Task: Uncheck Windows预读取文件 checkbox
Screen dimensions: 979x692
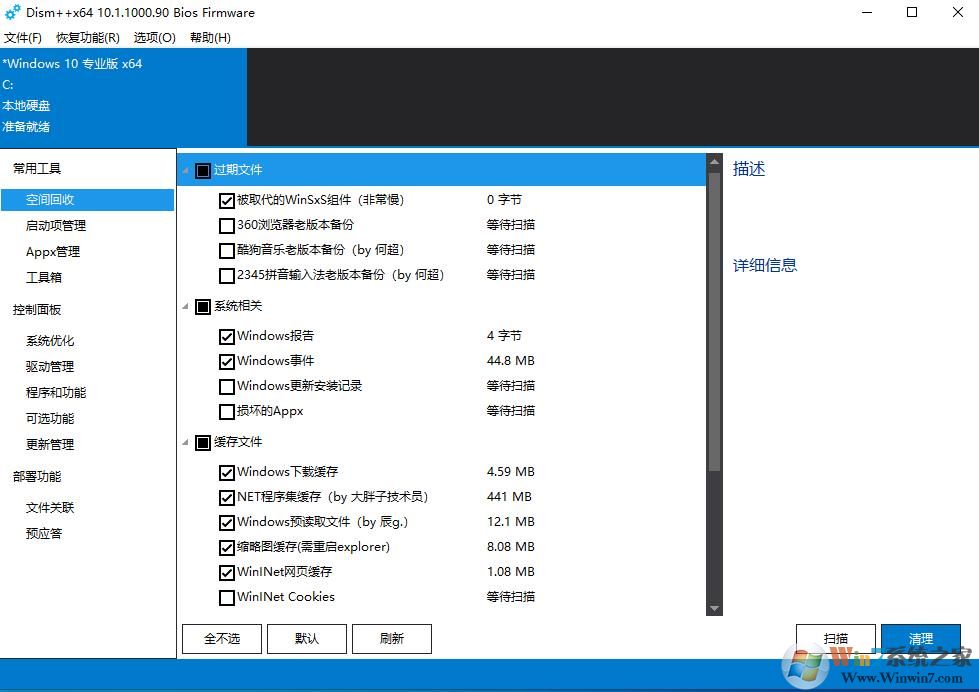Action: point(227,523)
